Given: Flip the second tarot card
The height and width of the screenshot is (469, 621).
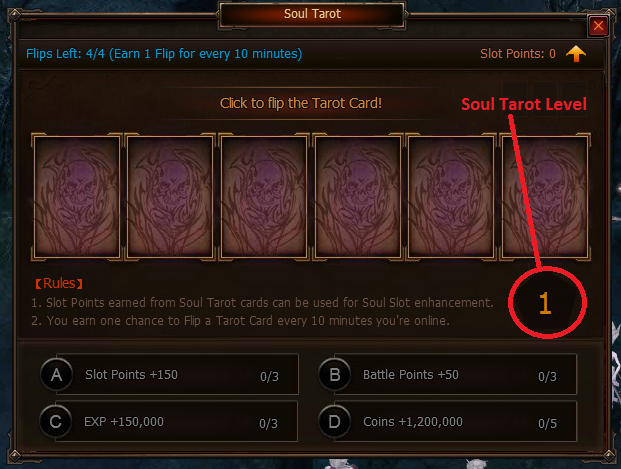Looking at the screenshot, I should click(170, 197).
